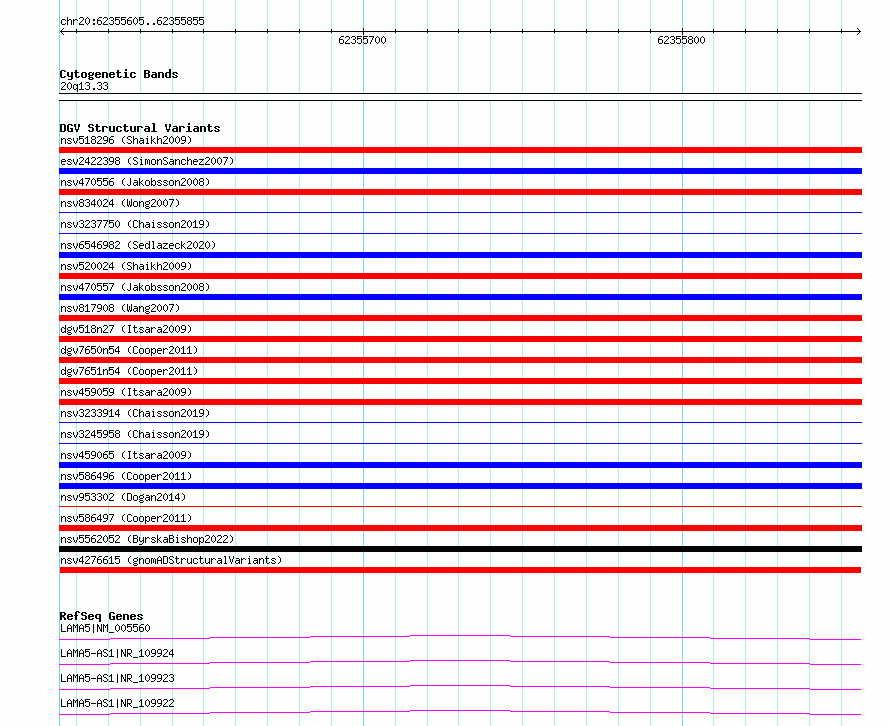Open variant dgv7651n54 (Cooper2011) label
890x726 pixels.
(x=129, y=371)
